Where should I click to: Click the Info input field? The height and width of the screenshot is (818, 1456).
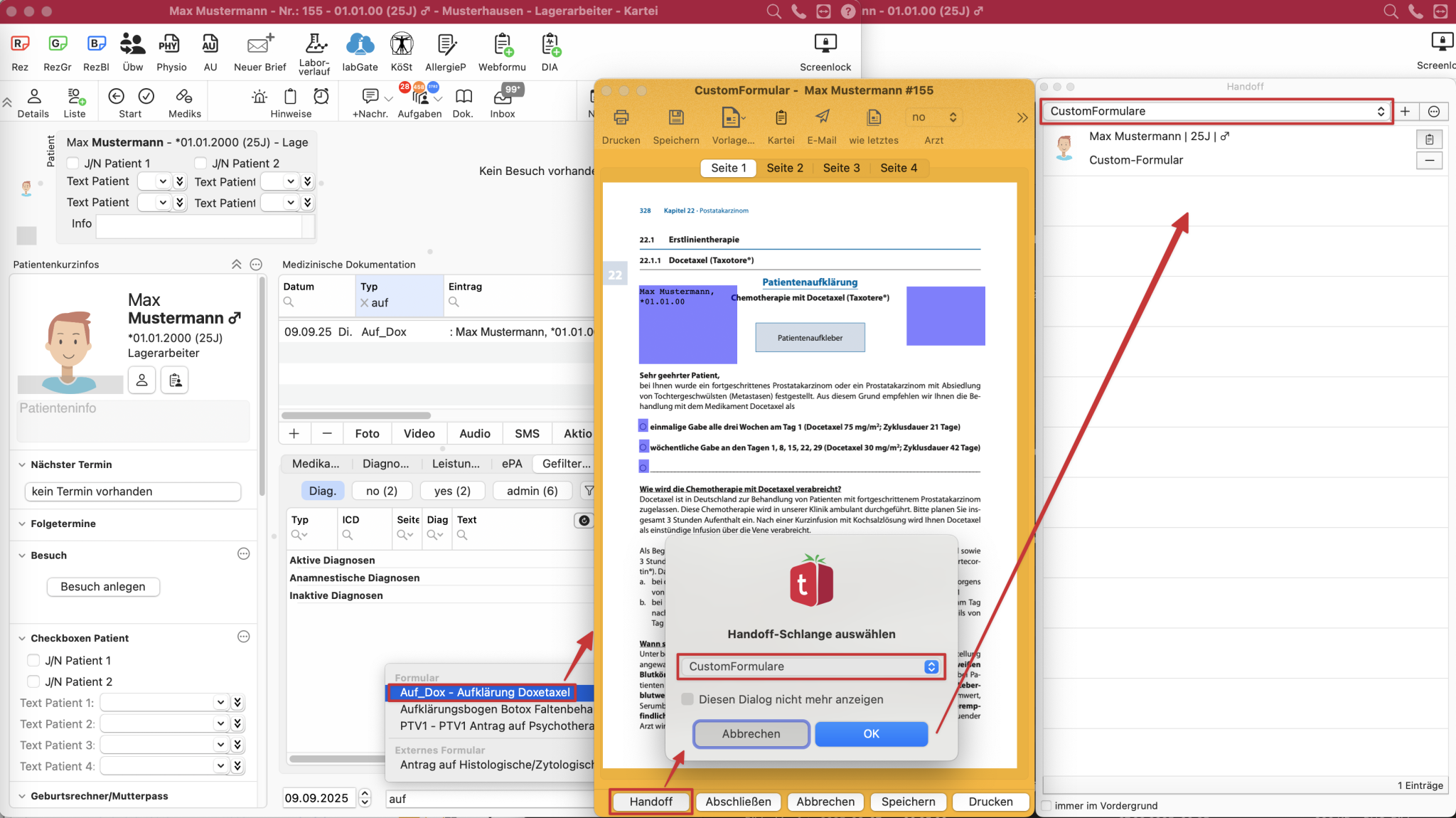pos(200,225)
